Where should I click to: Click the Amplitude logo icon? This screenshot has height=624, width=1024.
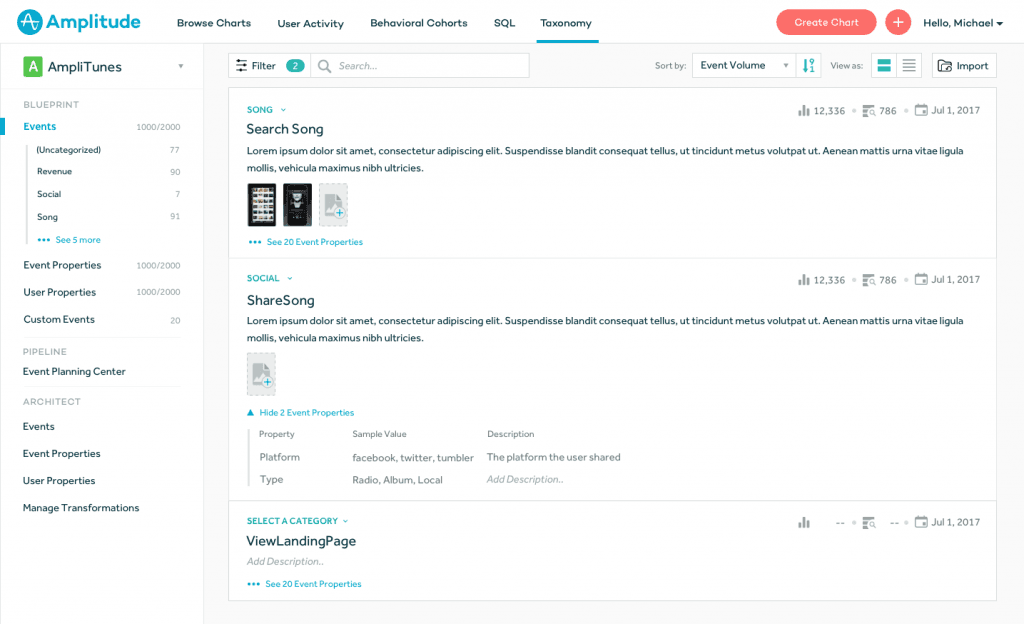tap(30, 22)
